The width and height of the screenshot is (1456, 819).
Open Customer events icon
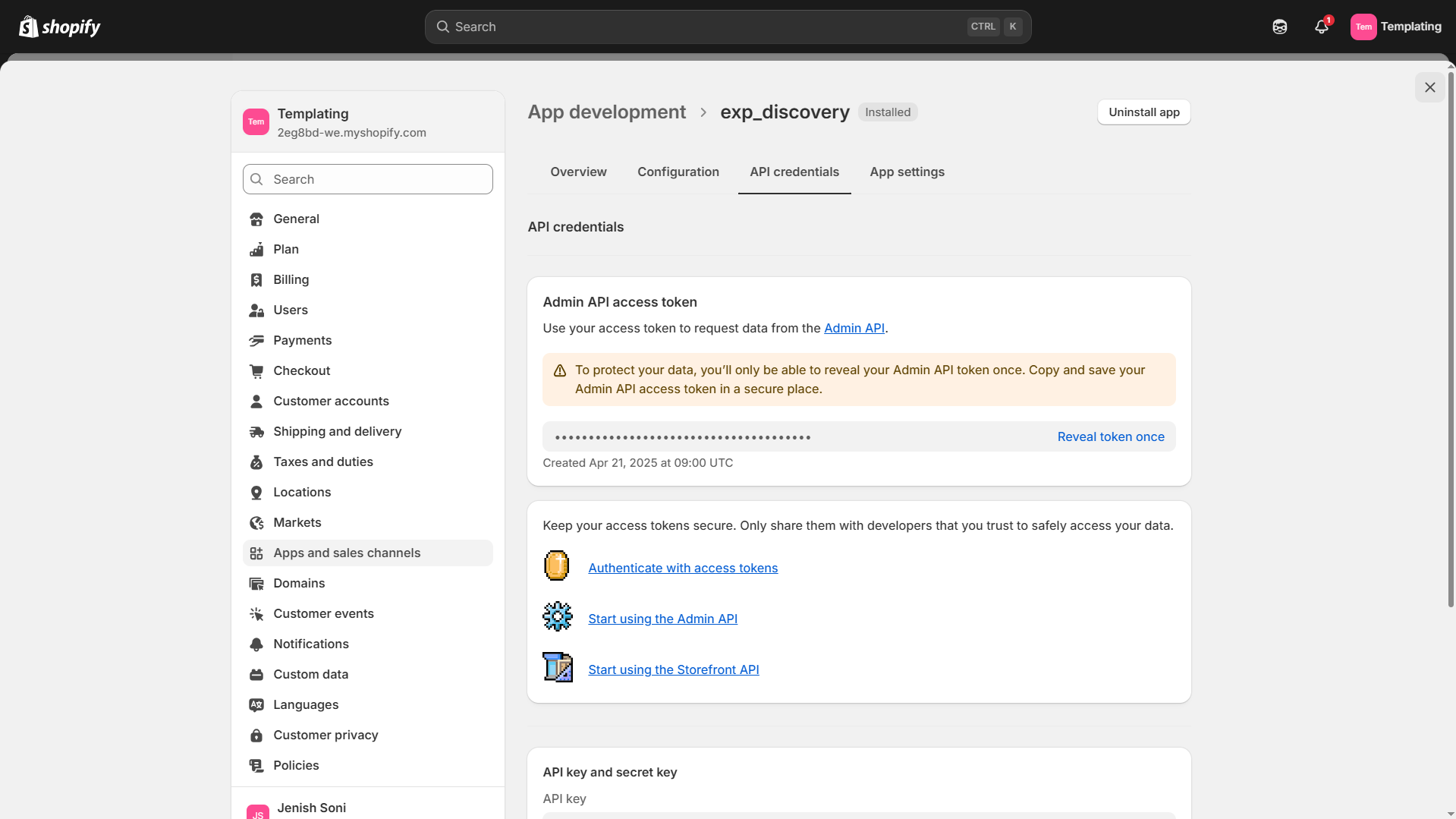pos(256,614)
